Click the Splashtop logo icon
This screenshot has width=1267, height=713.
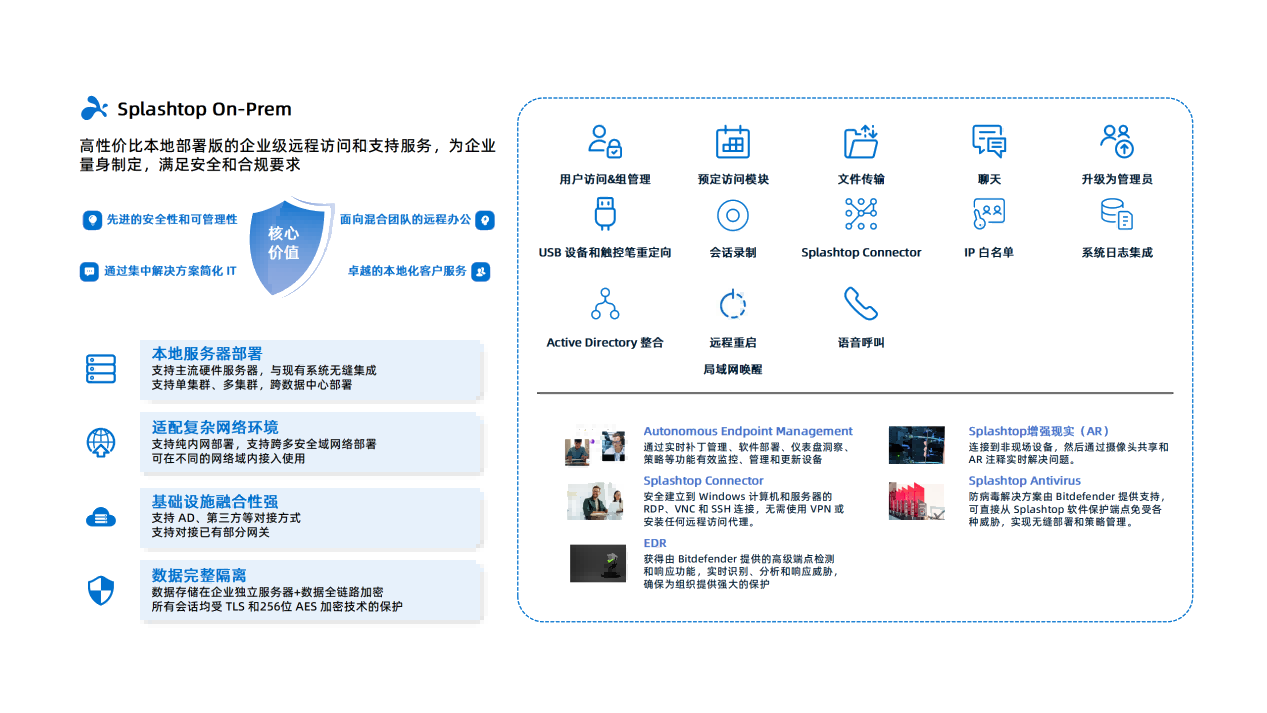[94, 108]
